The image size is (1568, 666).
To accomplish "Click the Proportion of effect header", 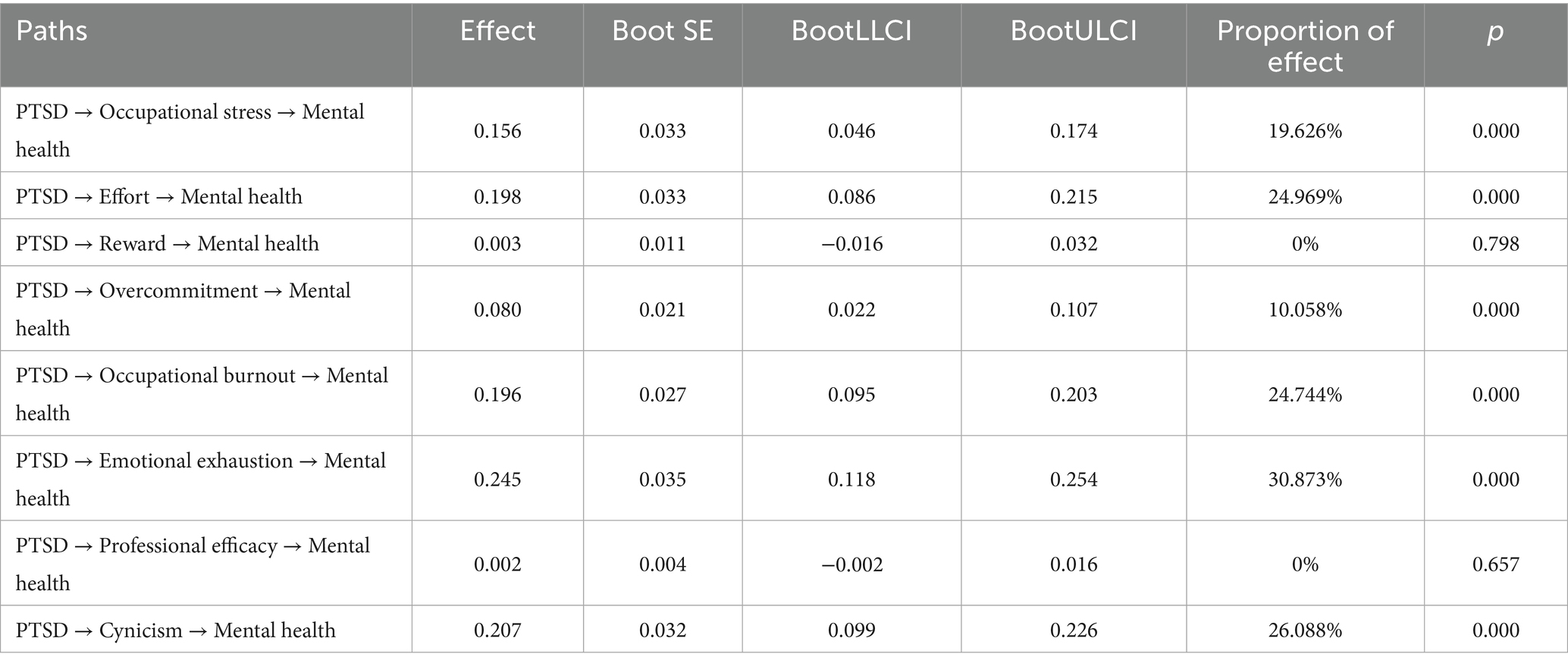I will tap(1304, 45).
